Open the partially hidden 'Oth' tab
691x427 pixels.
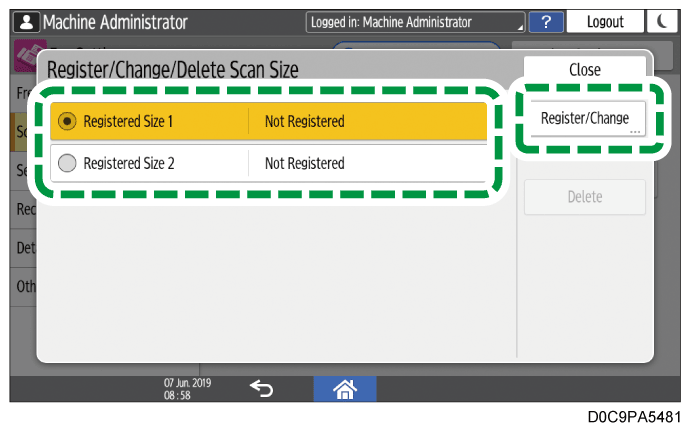click(24, 285)
